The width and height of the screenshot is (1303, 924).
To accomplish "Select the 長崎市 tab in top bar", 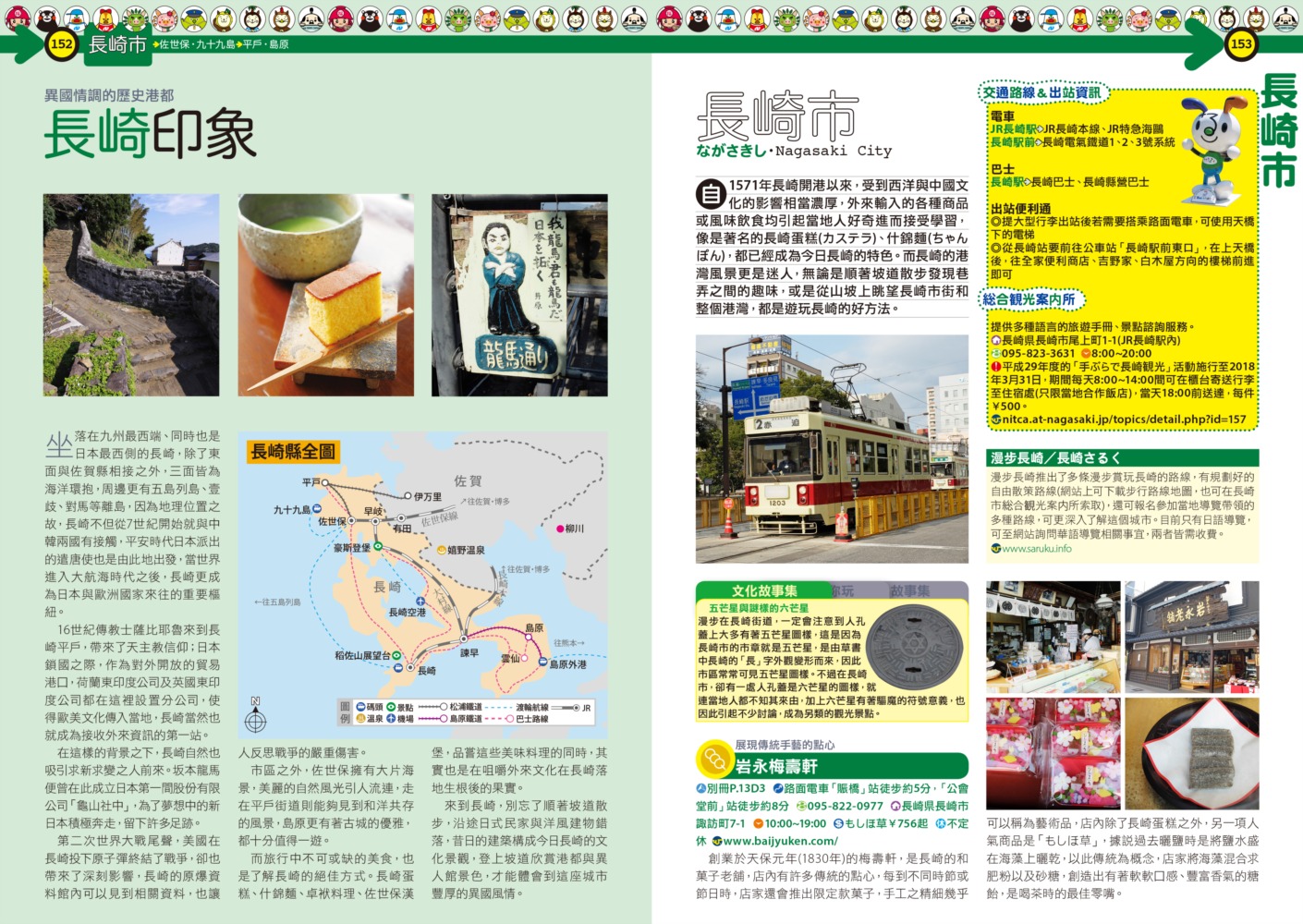I will point(117,43).
